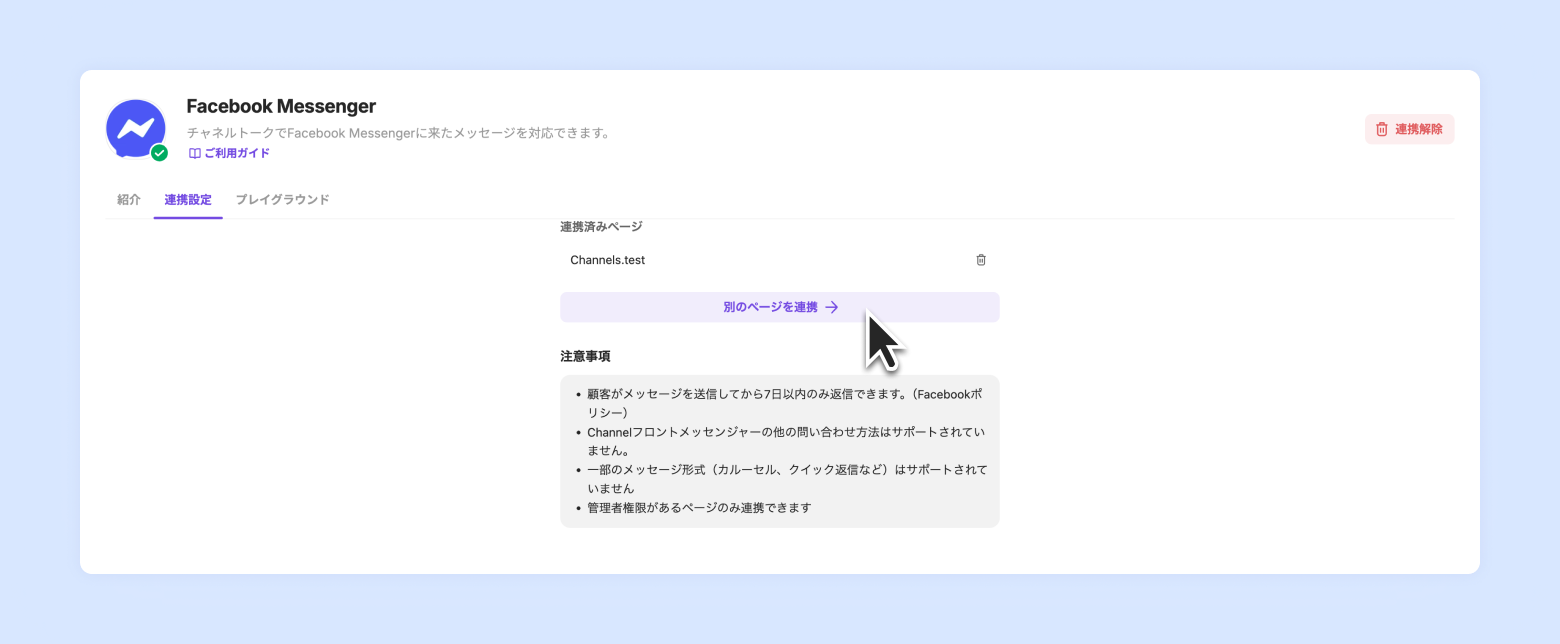Click the Facebook Messenger logo icon
Screen dimensions: 1560x644
pyautogui.click(x=136, y=129)
